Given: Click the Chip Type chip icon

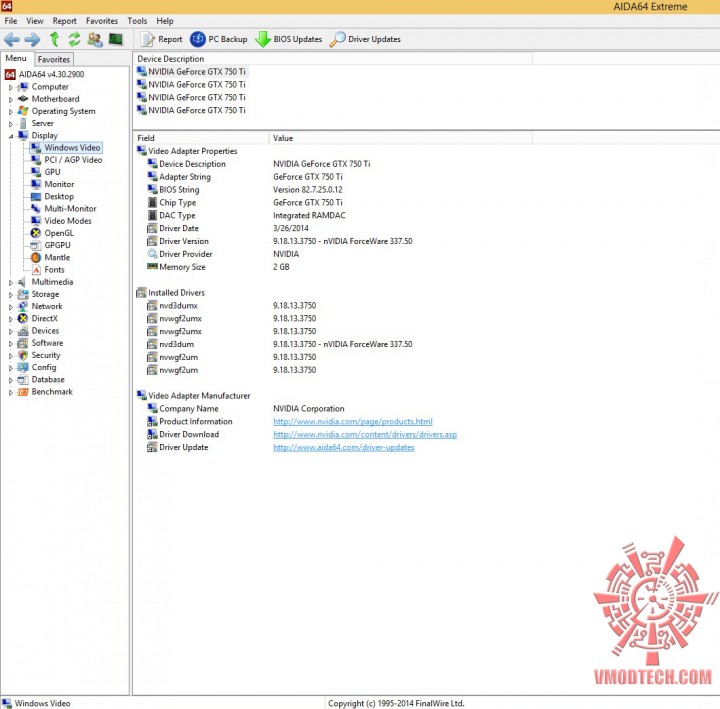Looking at the screenshot, I should [x=152, y=203].
